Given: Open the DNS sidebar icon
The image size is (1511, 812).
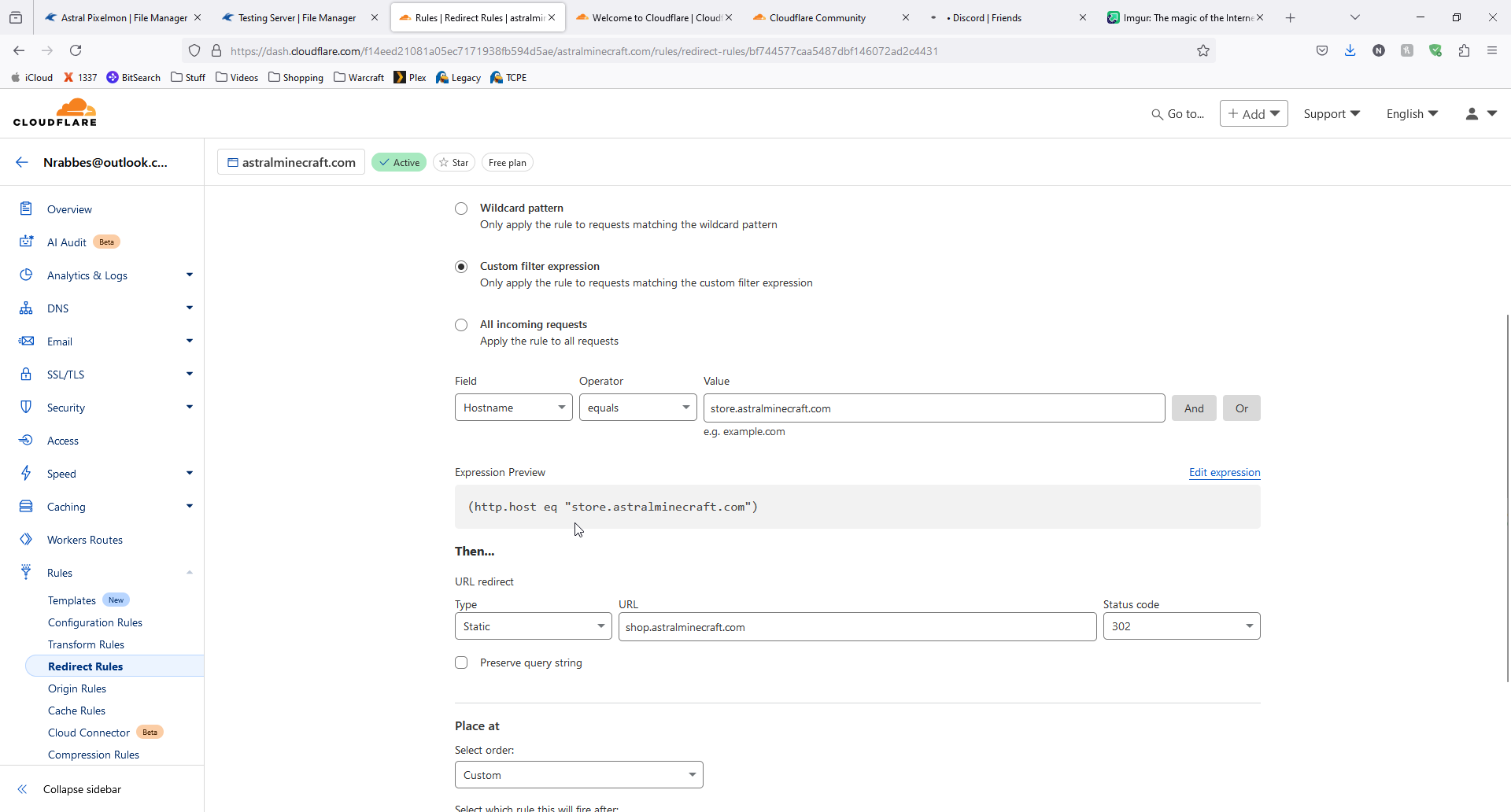Looking at the screenshot, I should point(26,308).
